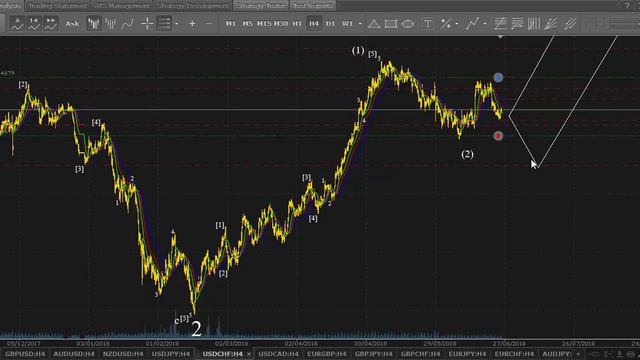Open the Strategy Tester tab
Viewport: 640px width, 360px height.
click(x=261, y=5)
